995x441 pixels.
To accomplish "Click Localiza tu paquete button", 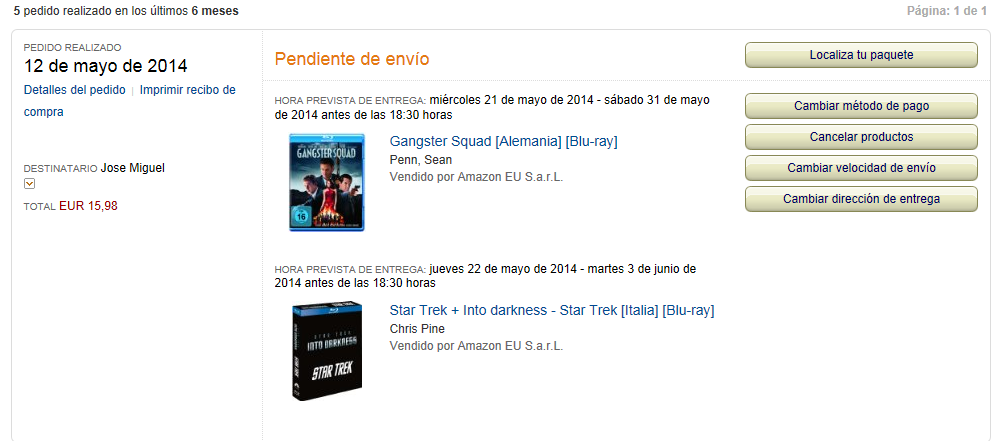I will [861, 55].
